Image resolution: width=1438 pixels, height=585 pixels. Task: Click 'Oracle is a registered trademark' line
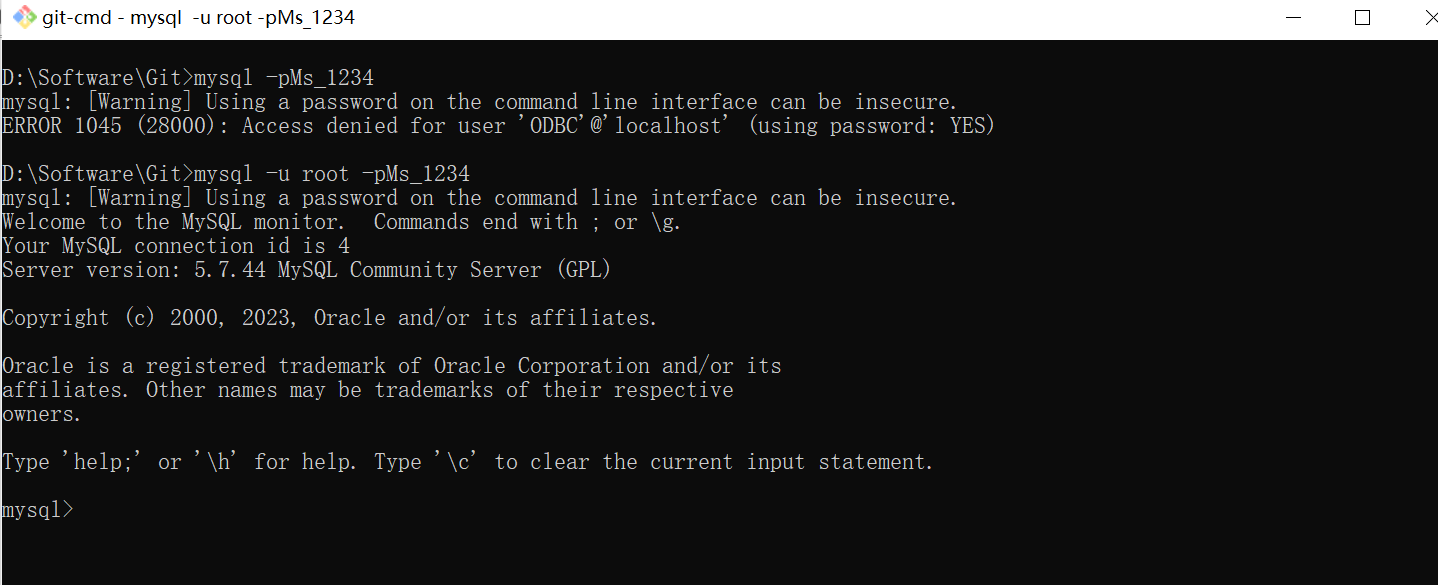pyautogui.click(x=391, y=366)
